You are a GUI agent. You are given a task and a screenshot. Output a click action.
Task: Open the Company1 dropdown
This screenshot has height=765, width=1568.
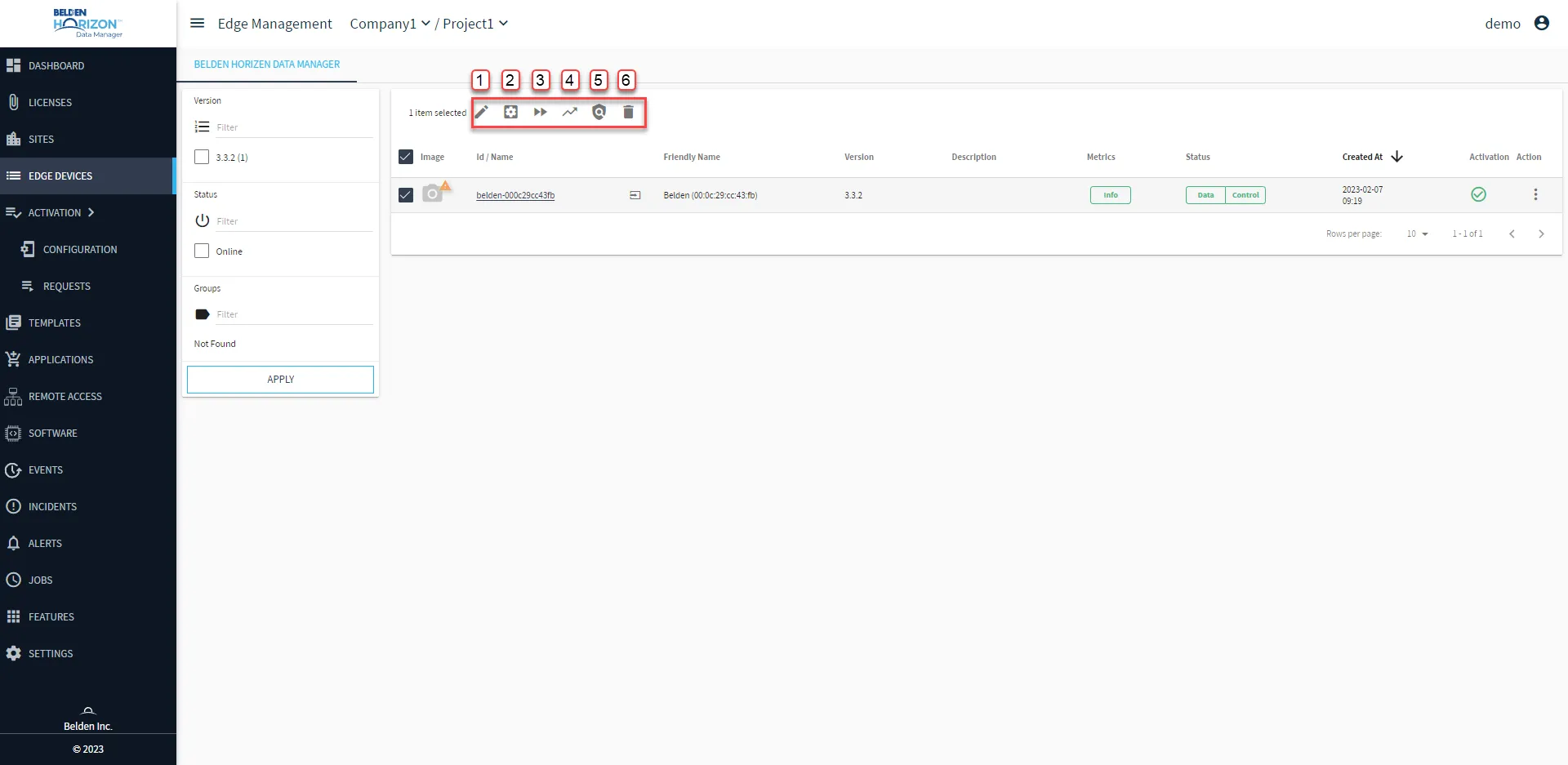390,24
